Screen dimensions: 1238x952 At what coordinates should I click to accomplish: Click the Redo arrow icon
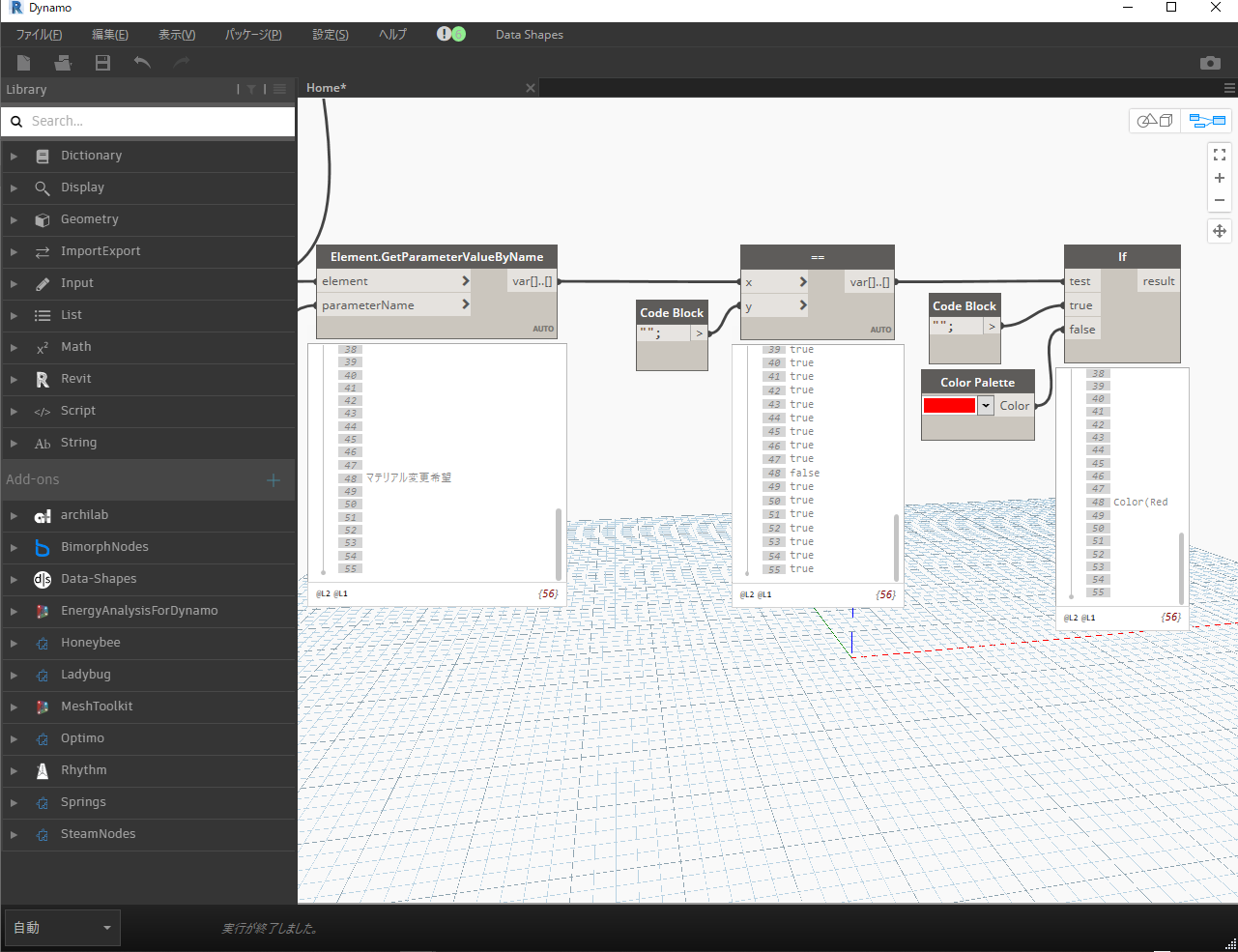[182, 63]
